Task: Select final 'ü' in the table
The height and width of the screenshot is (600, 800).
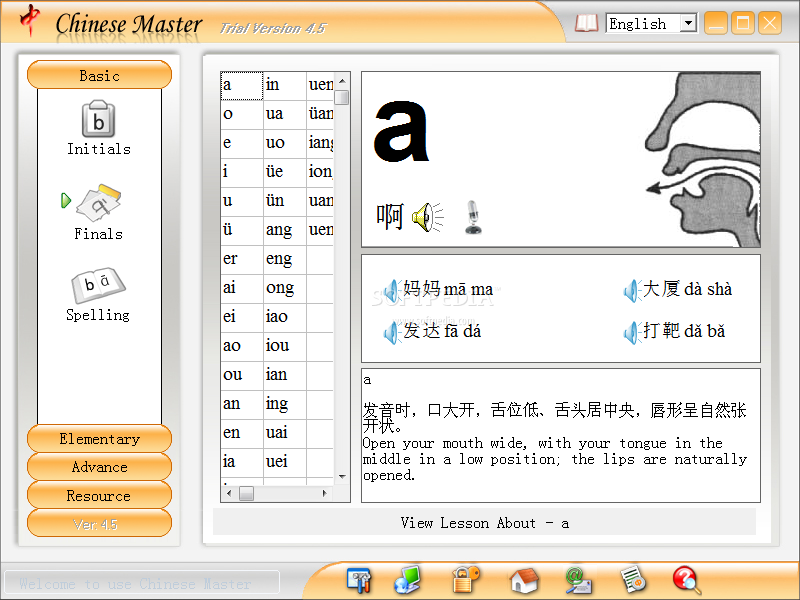Action: (x=242, y=231)
